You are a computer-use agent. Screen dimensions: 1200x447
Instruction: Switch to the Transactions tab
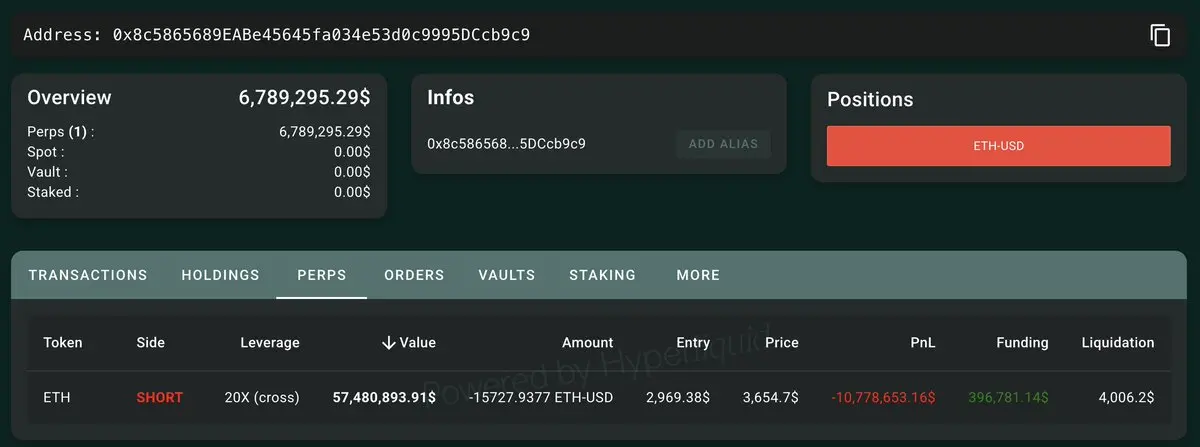88,275
